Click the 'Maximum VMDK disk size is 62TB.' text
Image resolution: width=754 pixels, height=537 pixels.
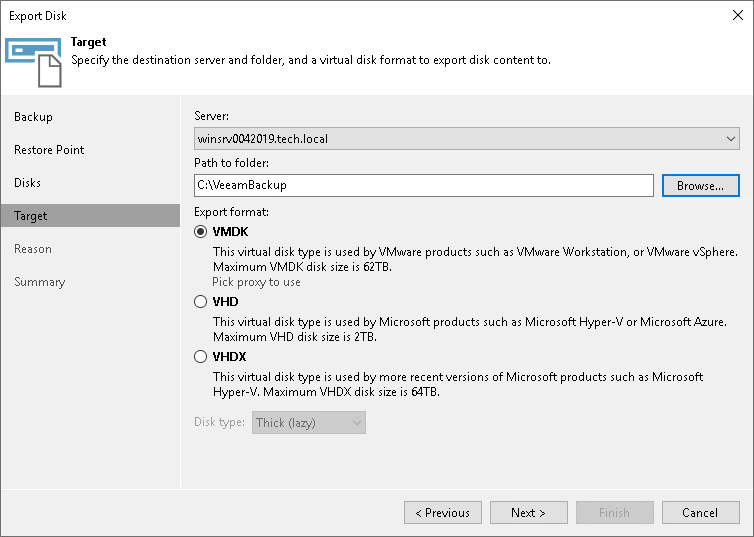click(x=302, y=267)
